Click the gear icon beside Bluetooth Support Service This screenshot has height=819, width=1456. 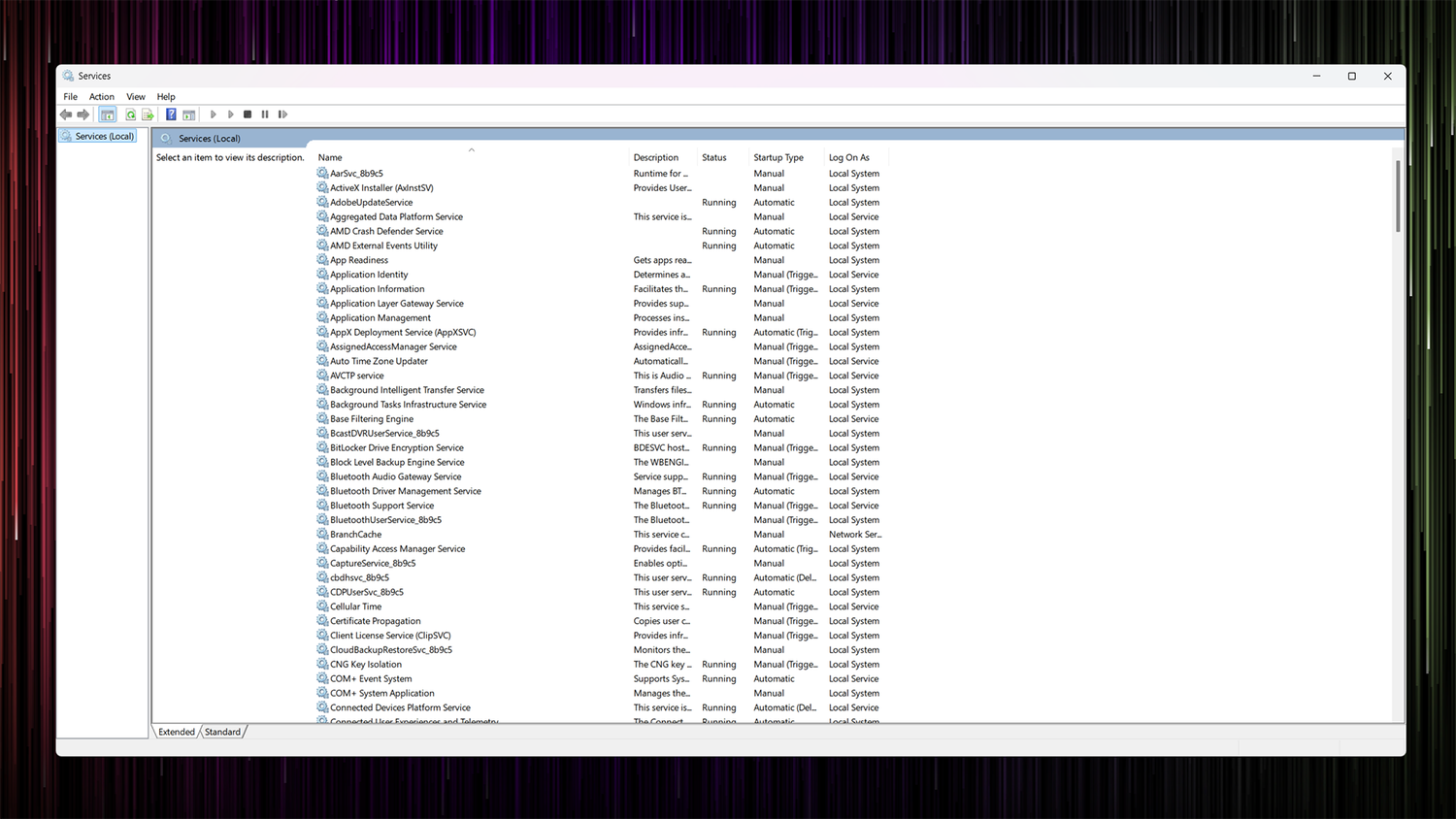point(322,506)
